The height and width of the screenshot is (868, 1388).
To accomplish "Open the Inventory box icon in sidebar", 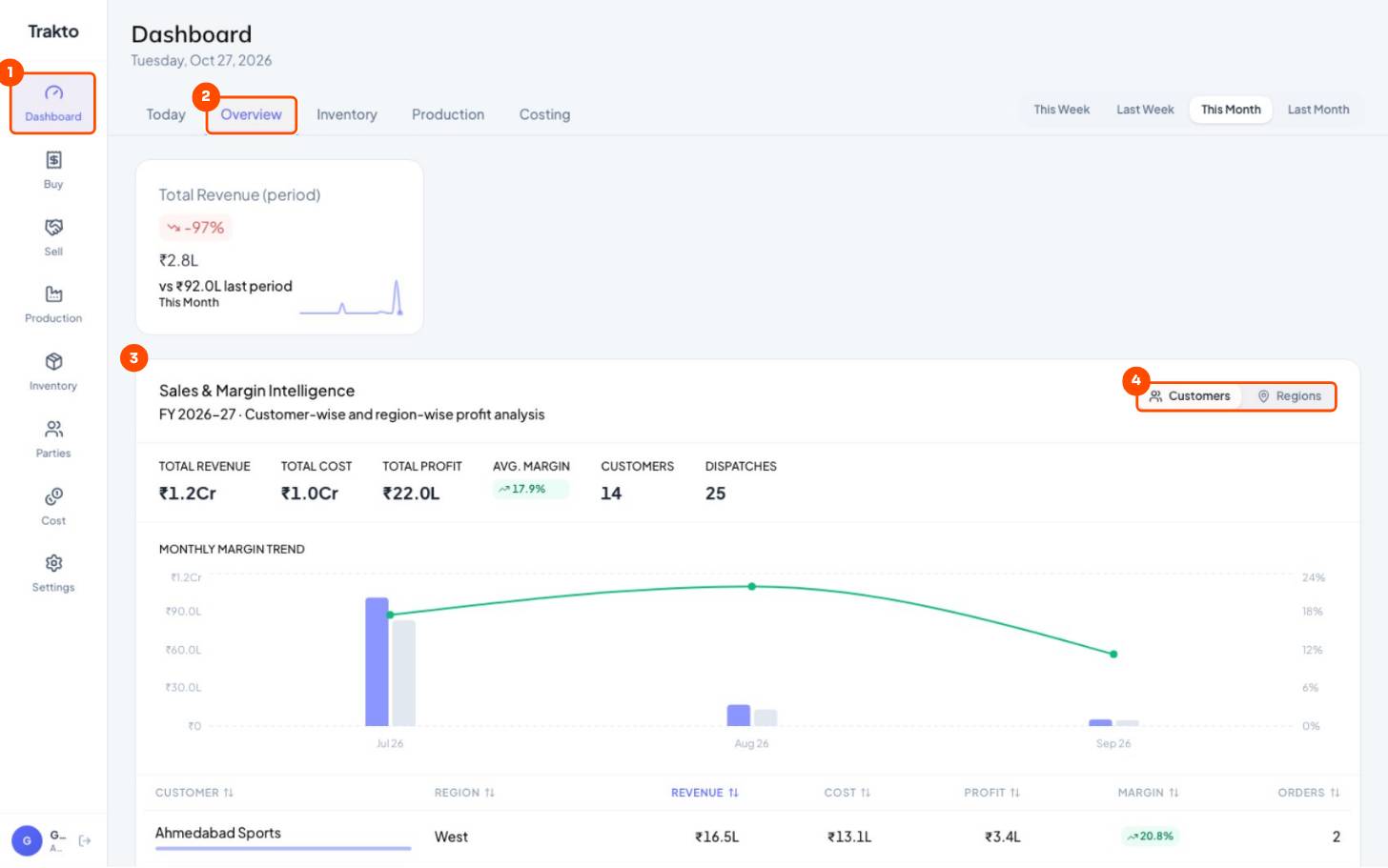I will [53, 362].
